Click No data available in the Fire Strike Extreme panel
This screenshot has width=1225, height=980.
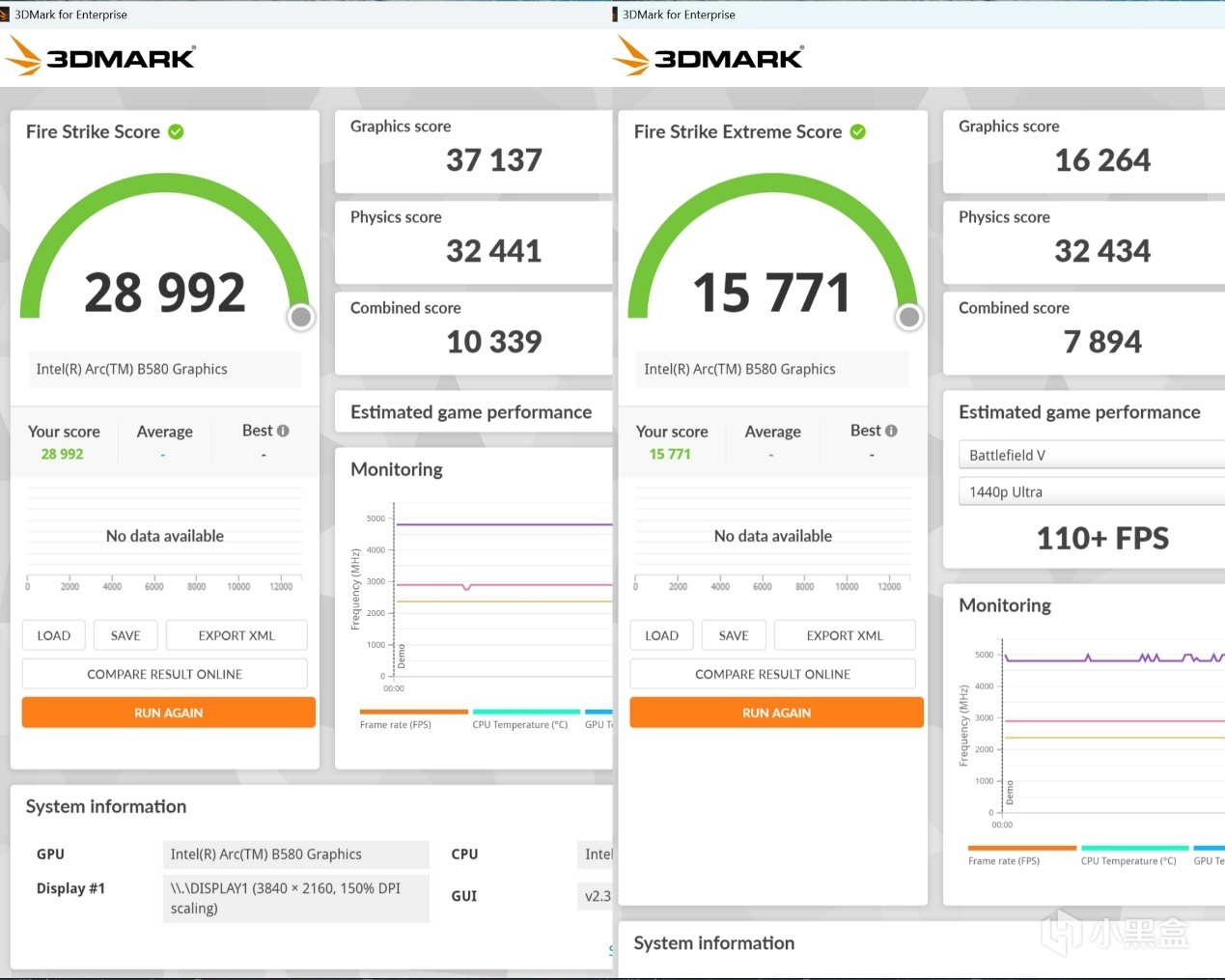click(773, 536)
